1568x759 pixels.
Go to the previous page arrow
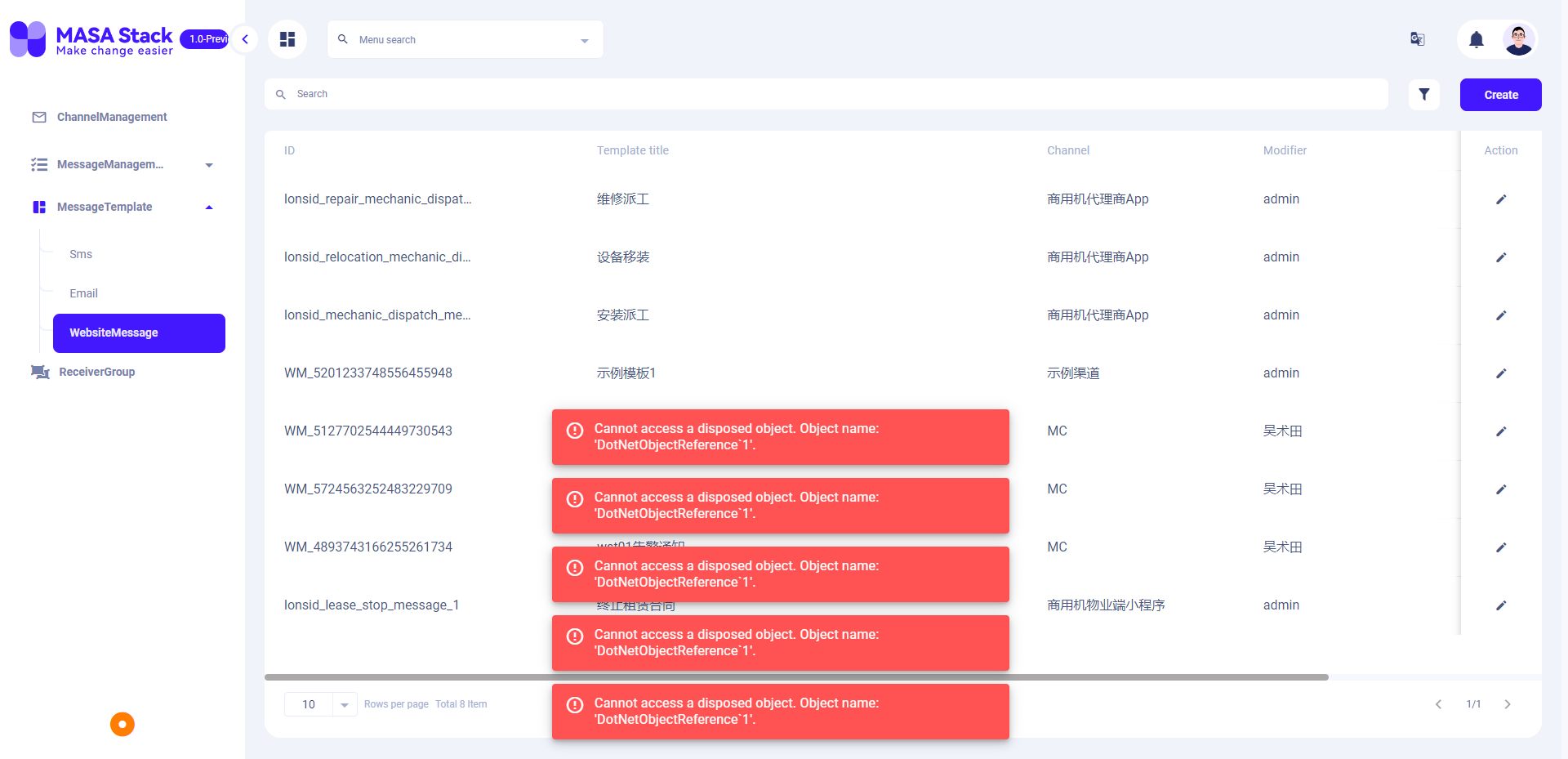1439,704
